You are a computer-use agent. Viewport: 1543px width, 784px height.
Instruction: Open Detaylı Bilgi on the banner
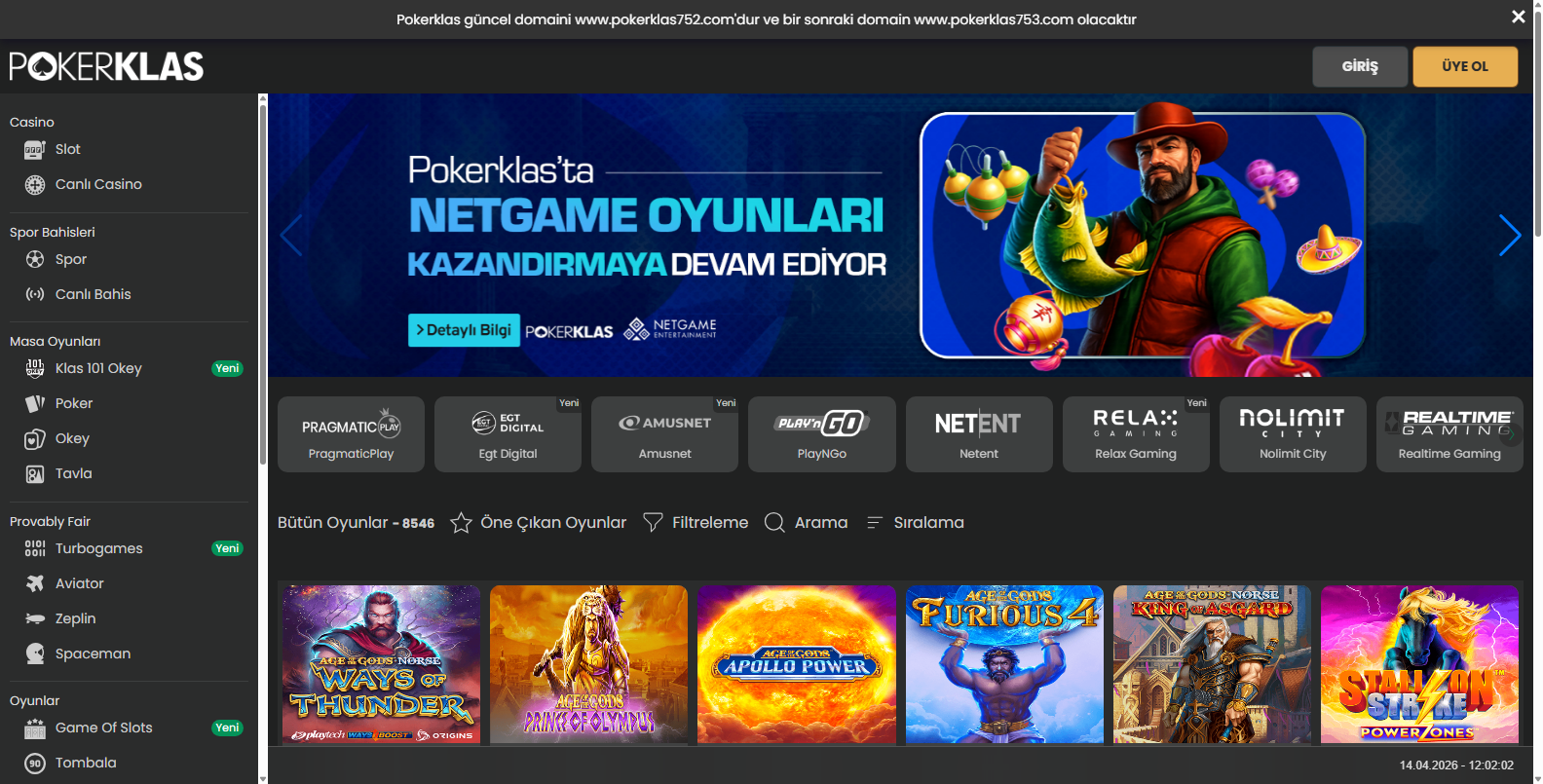click(x=464, y=330)
